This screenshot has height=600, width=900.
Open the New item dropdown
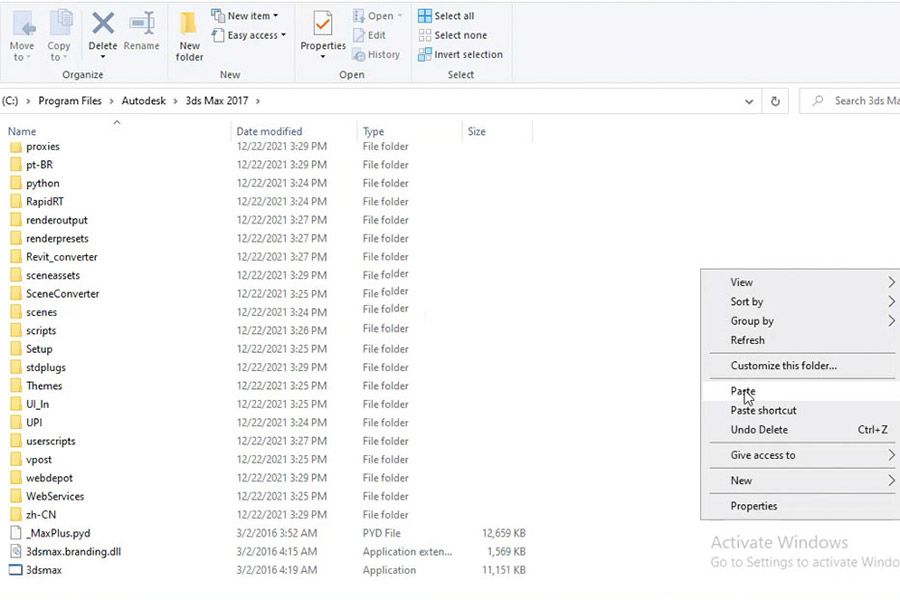pyautogui.click(x=245, y=16)
